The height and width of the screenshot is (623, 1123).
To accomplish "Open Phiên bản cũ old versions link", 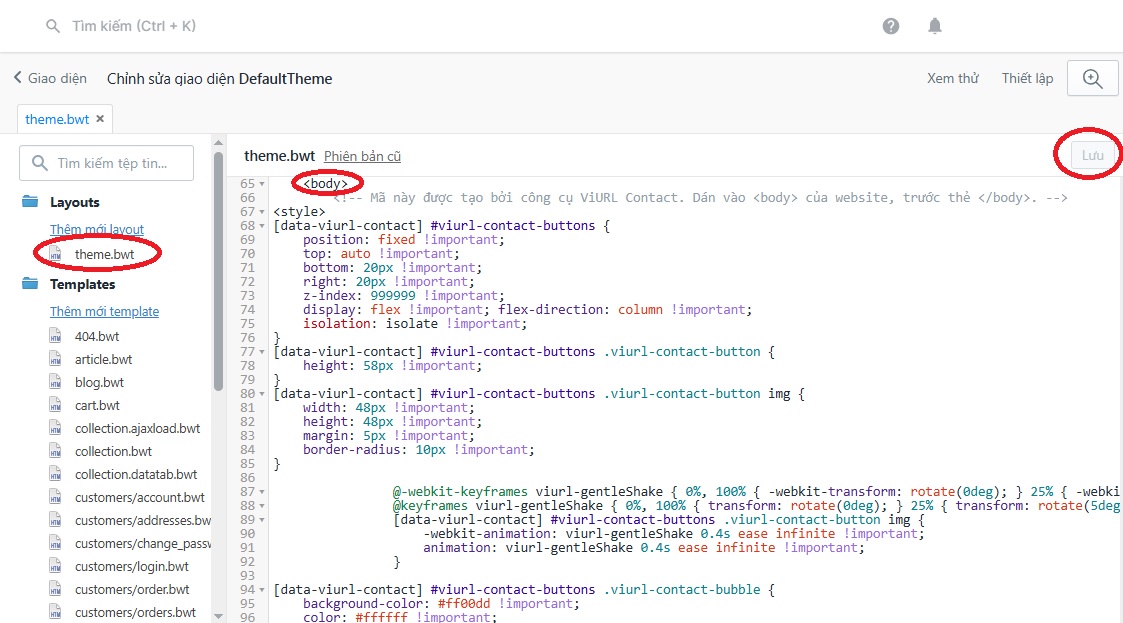I will click(x=362, y=156).
